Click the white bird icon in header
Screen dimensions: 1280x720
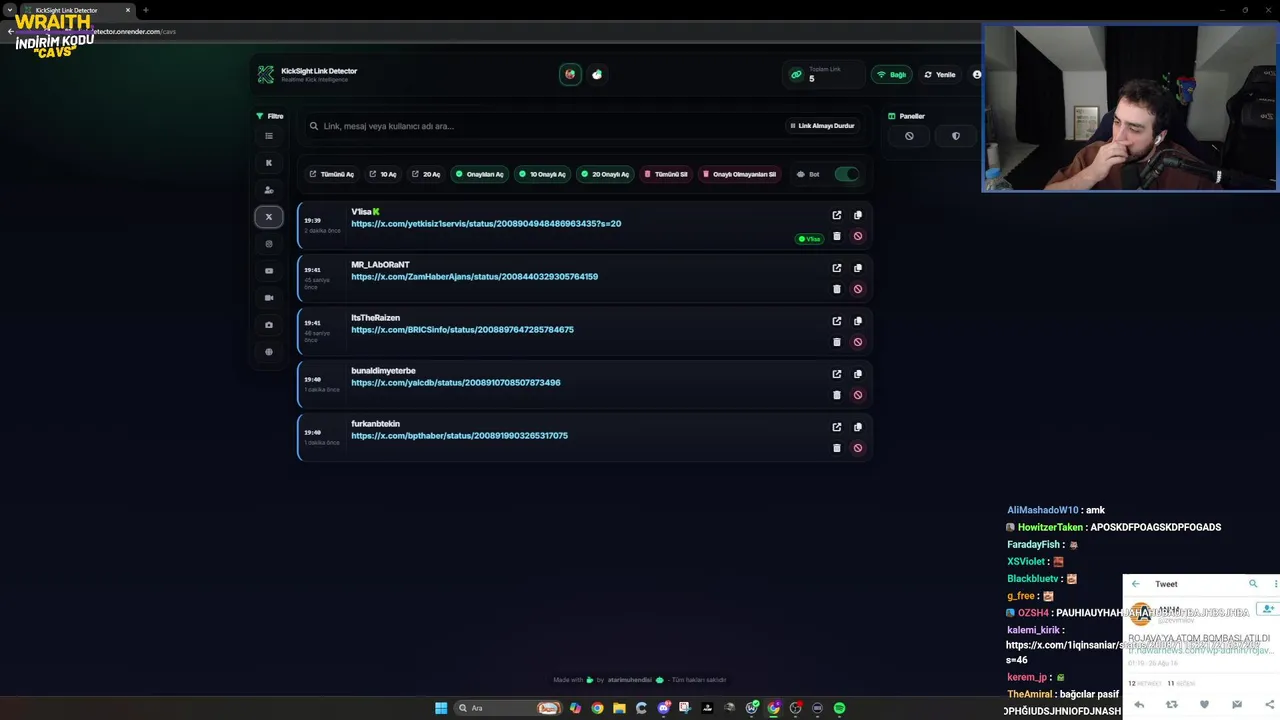[x=597, y=74]
